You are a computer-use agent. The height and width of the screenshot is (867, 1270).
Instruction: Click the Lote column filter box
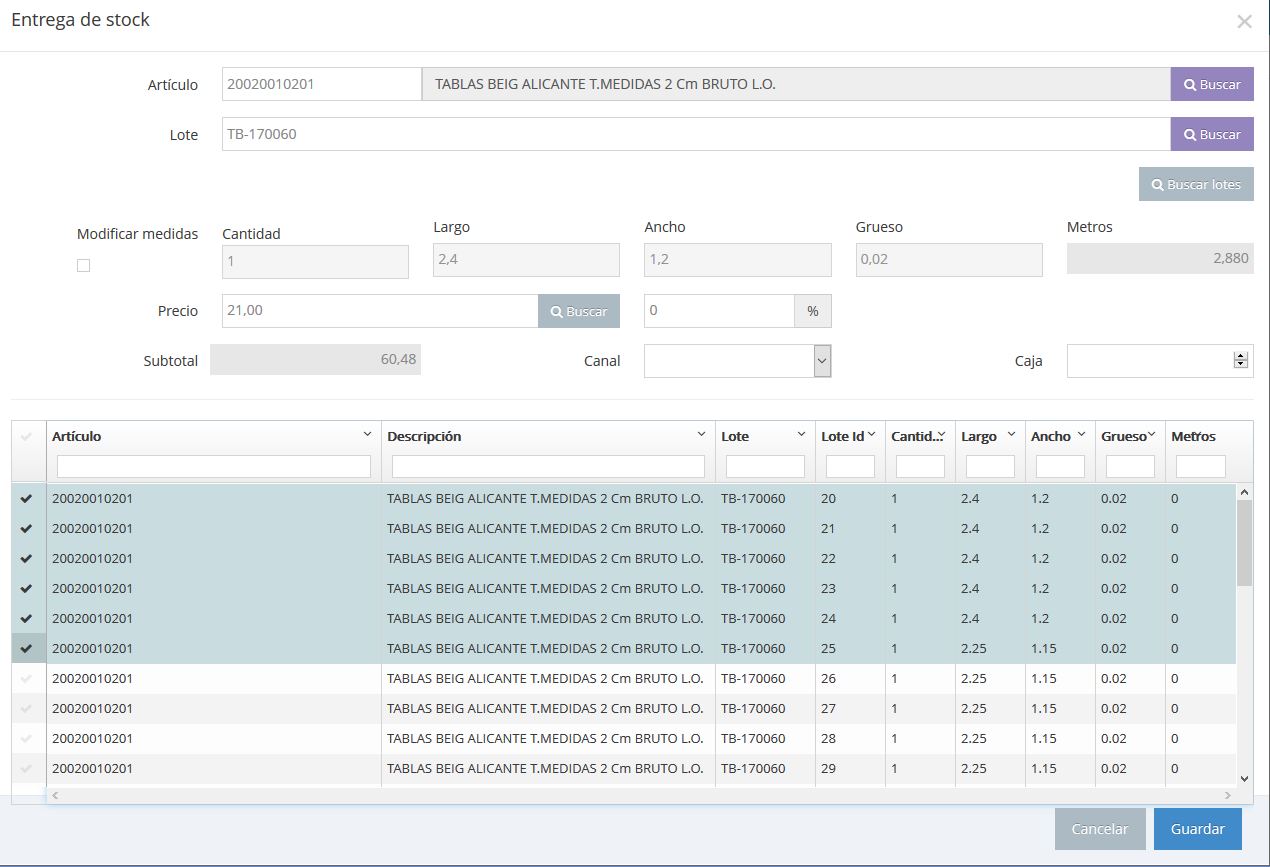point(765,466)
